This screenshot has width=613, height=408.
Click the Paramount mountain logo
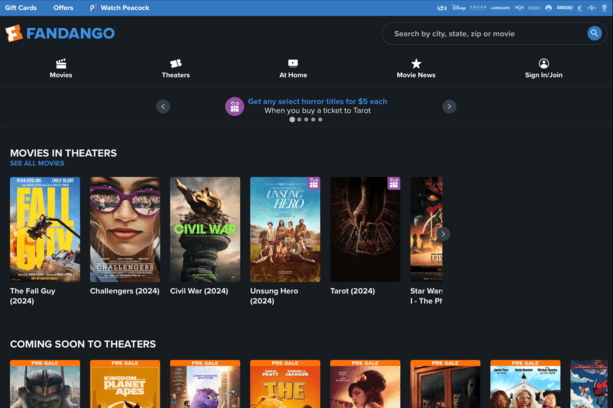548,8
